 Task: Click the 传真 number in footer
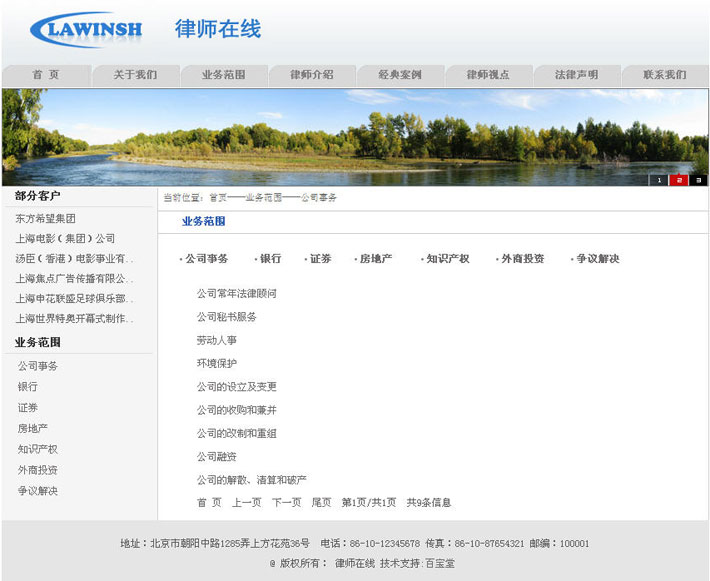(x=475, y=543)
